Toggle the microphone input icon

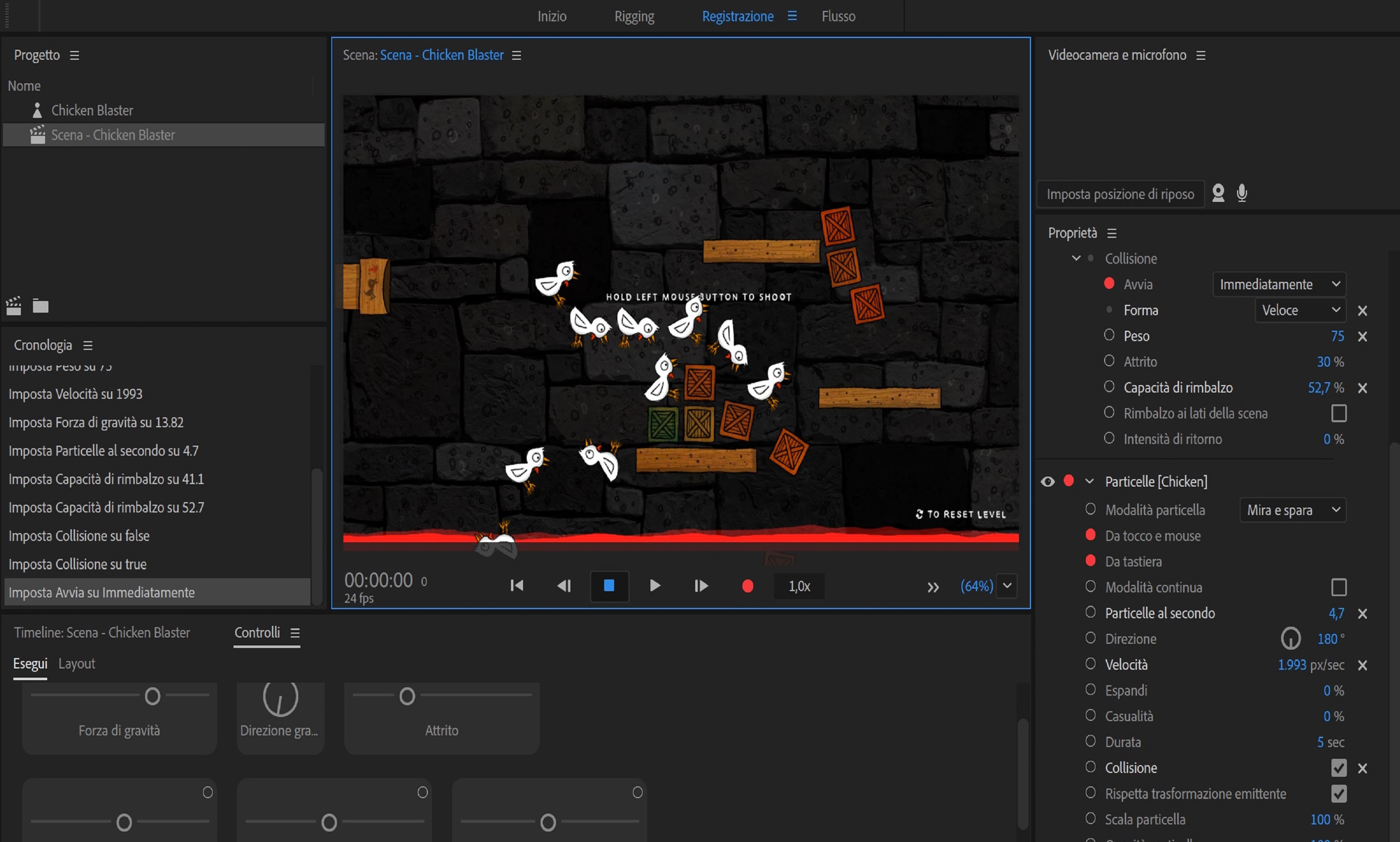coord(1242,193)
